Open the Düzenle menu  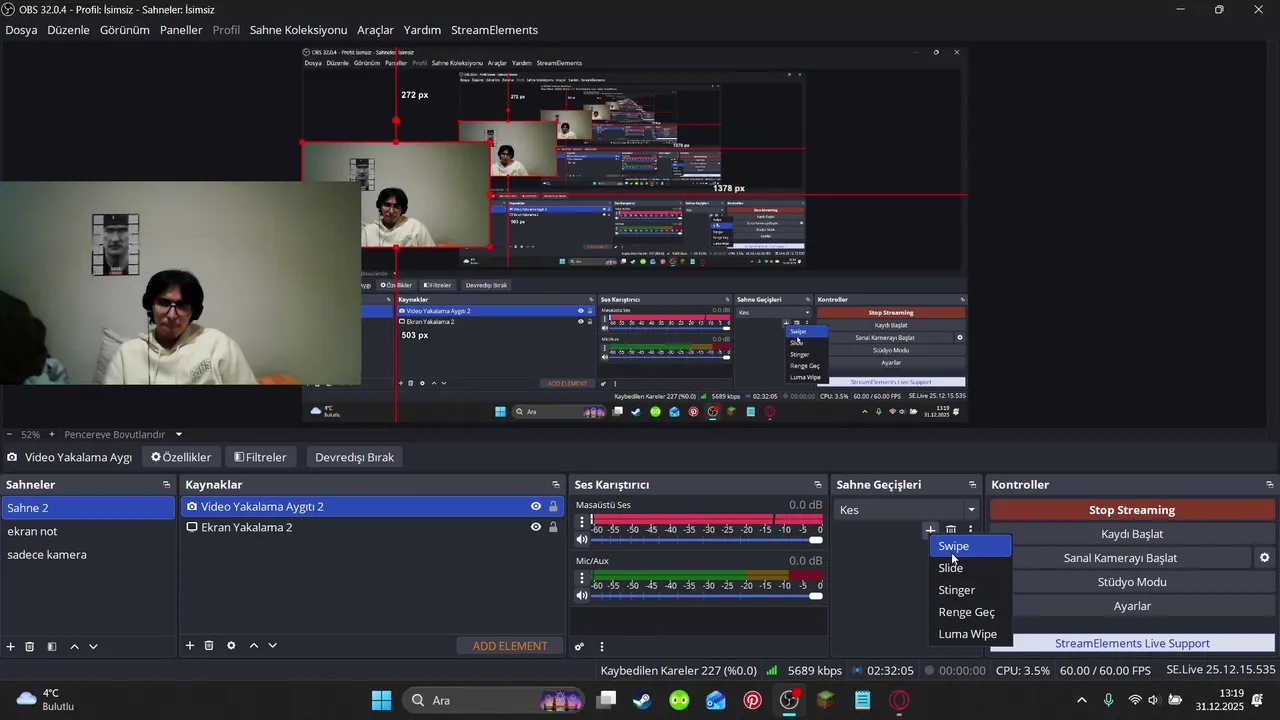point(68,30)
